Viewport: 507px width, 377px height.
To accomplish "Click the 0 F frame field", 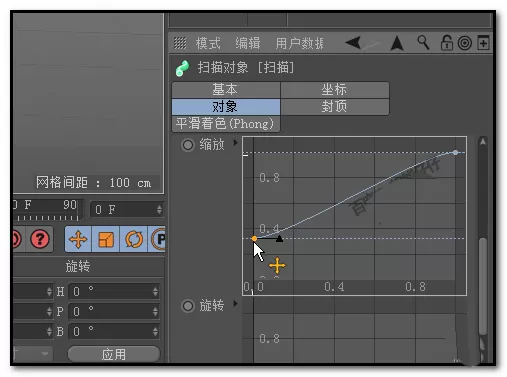I will (127, 210).
